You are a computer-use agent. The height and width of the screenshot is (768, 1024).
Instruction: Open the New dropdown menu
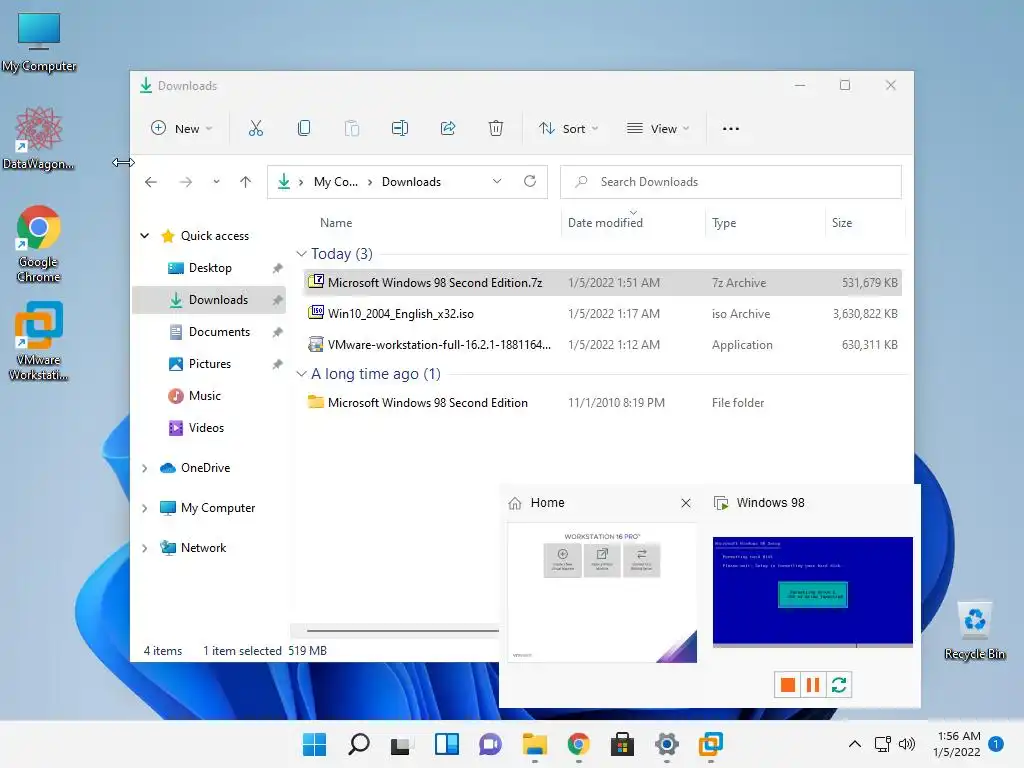pyautogui.click(x=182, y=129)
